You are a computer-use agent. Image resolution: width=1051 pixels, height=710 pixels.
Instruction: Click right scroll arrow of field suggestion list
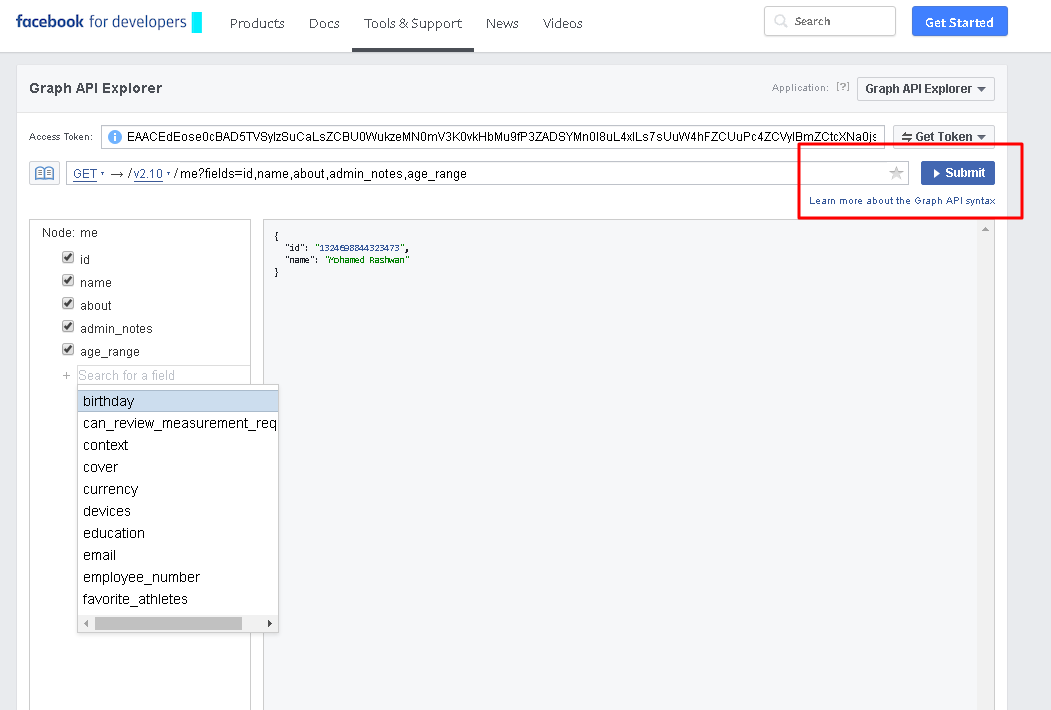point(269,623)
